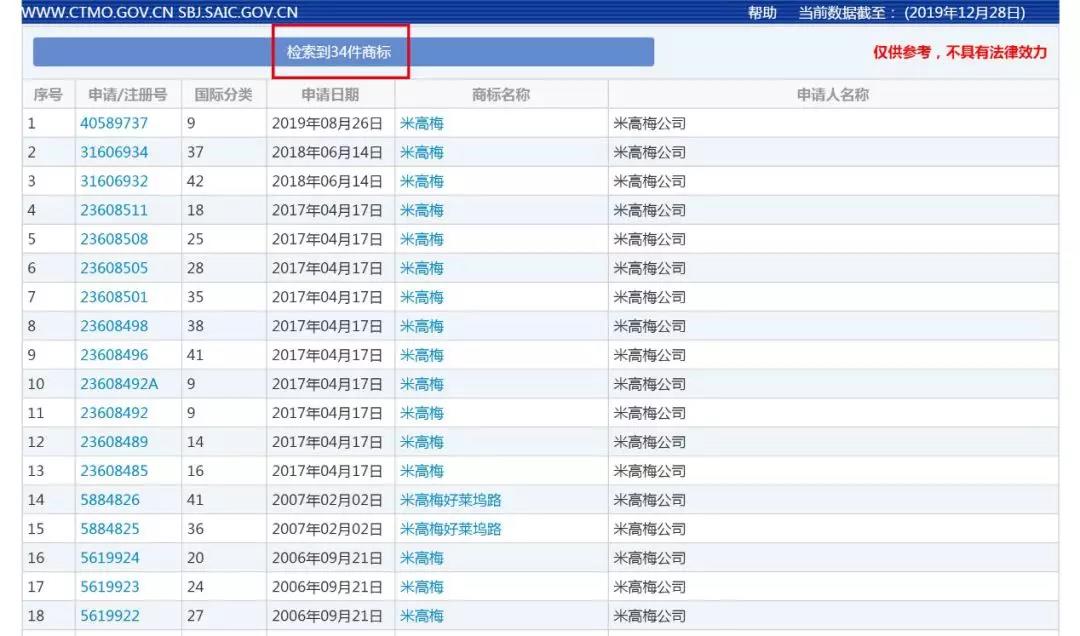Open registration number 5619923
Image resolution: width=1080 pixels, height=636 pixels.
(x=110, y=586)
